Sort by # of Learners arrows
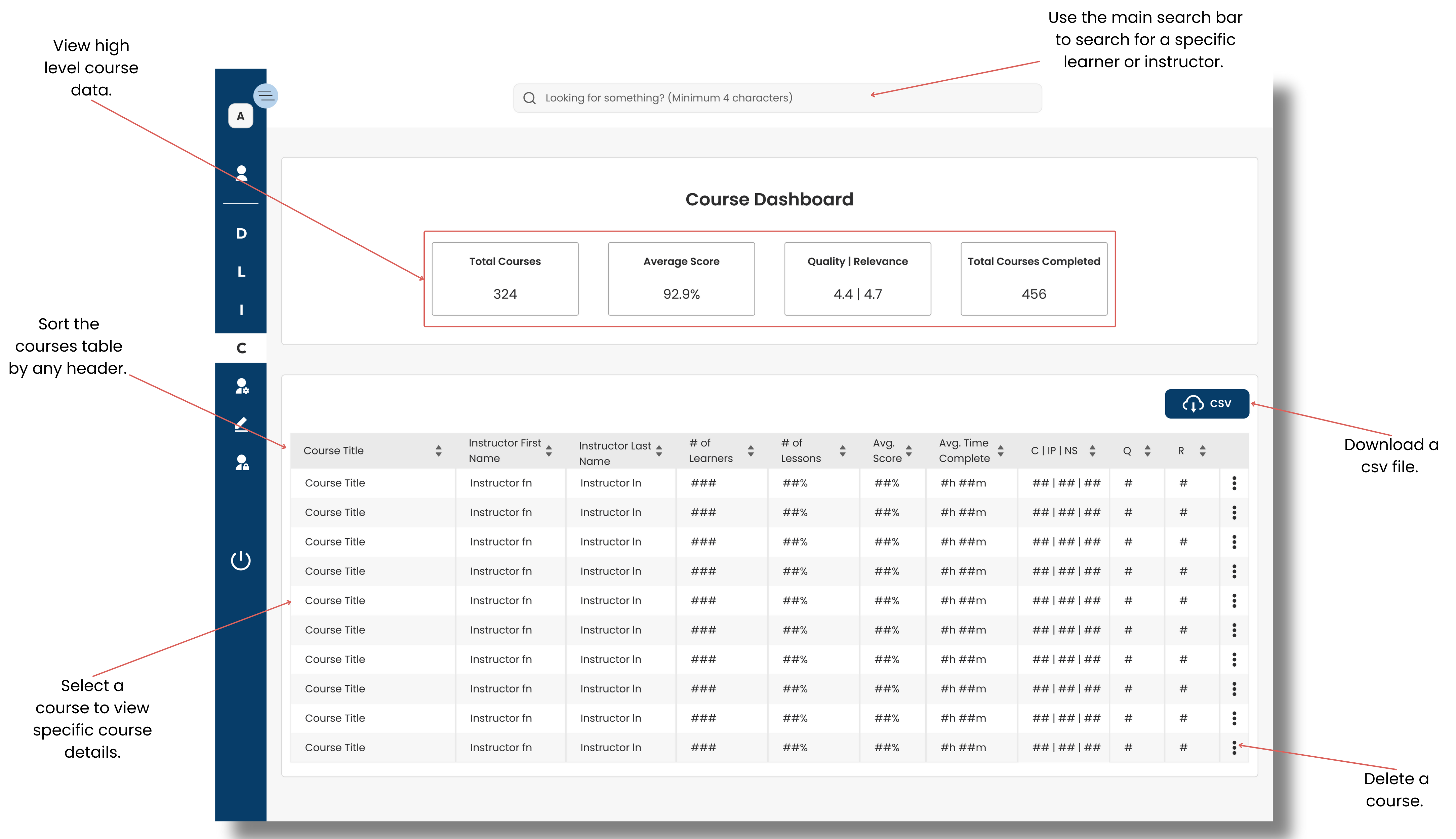1456x839 pixels. [751, 451]
